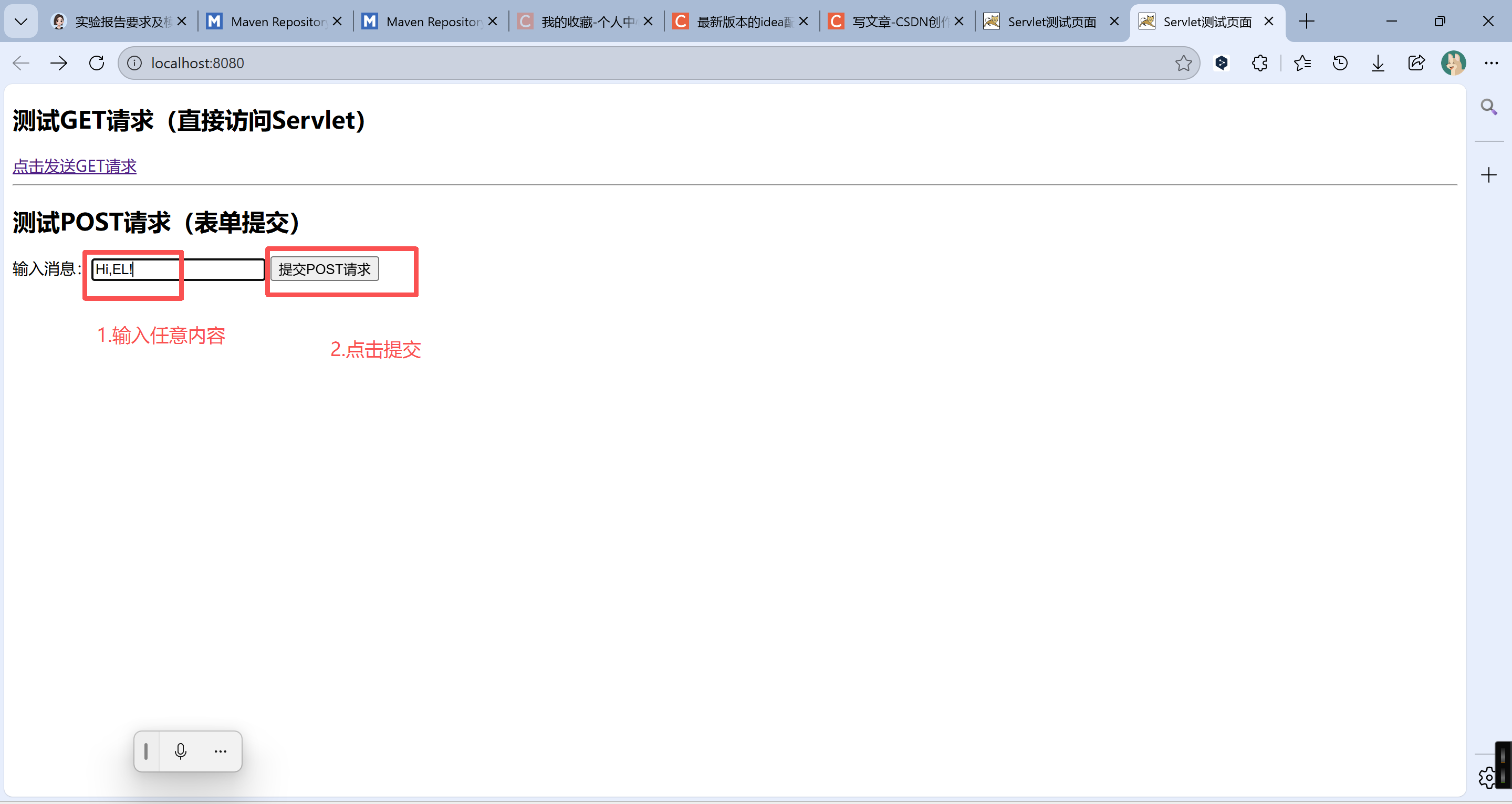Open sidebar search magnifier icon

(x=1488, y=107)
